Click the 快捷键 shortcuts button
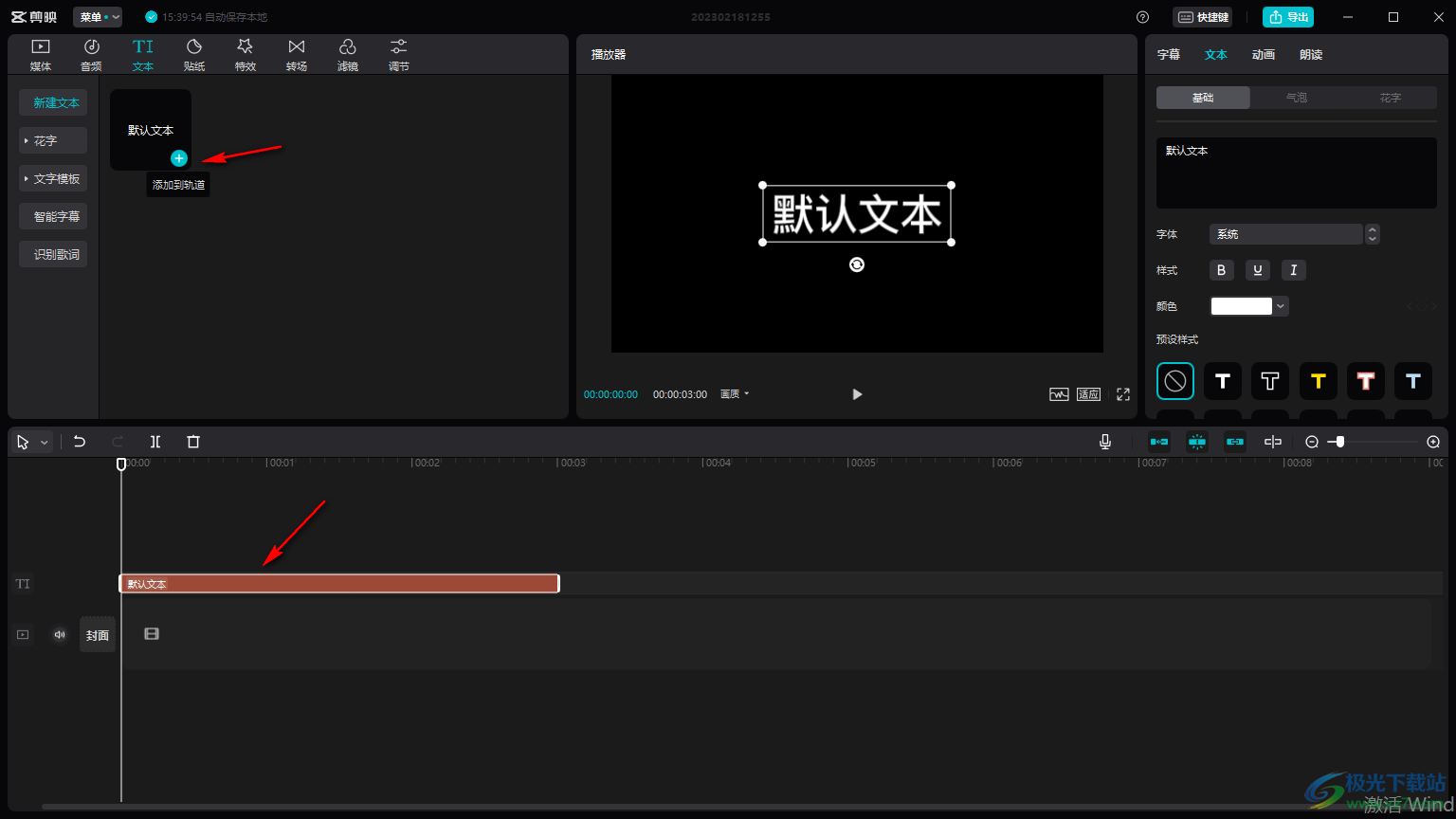Screen dimensions: 1456x819 coord(1203,17)
